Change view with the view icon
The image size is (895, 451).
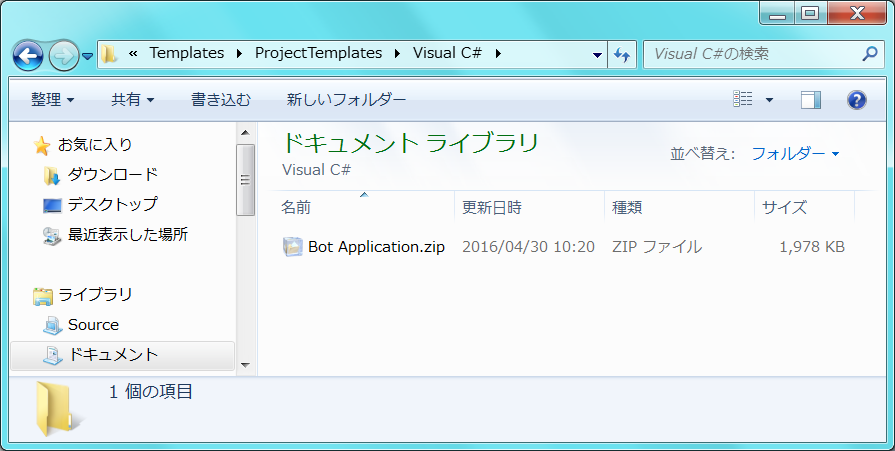pos(743,99)
